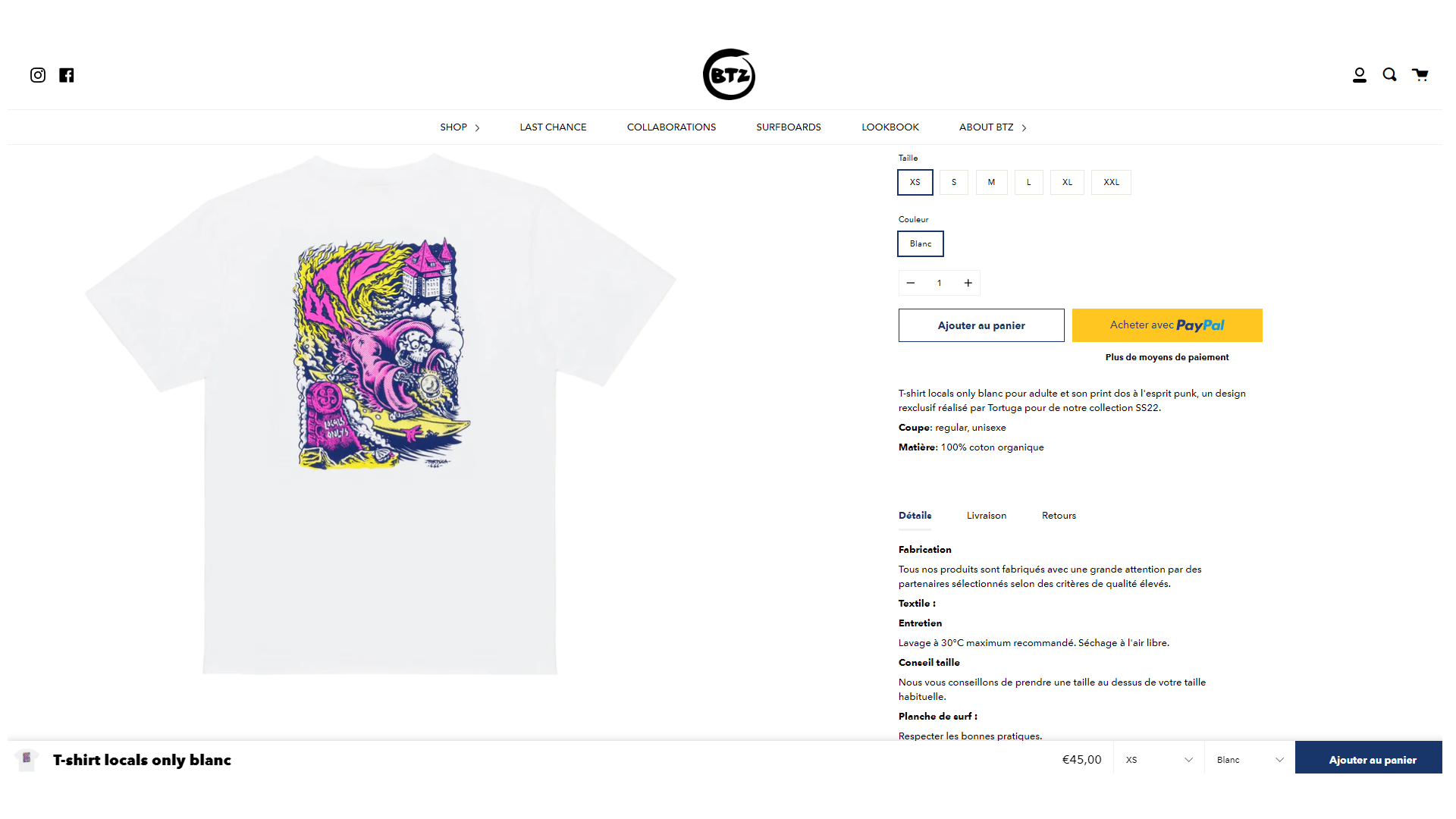Click the BTZ logo
Screen dimensions: 1456x819
(x=729, y=74)
